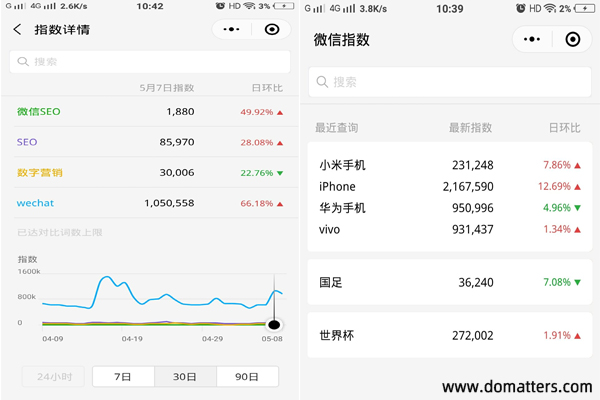Click the green down arrow beside 22.76%

[280, 173]
